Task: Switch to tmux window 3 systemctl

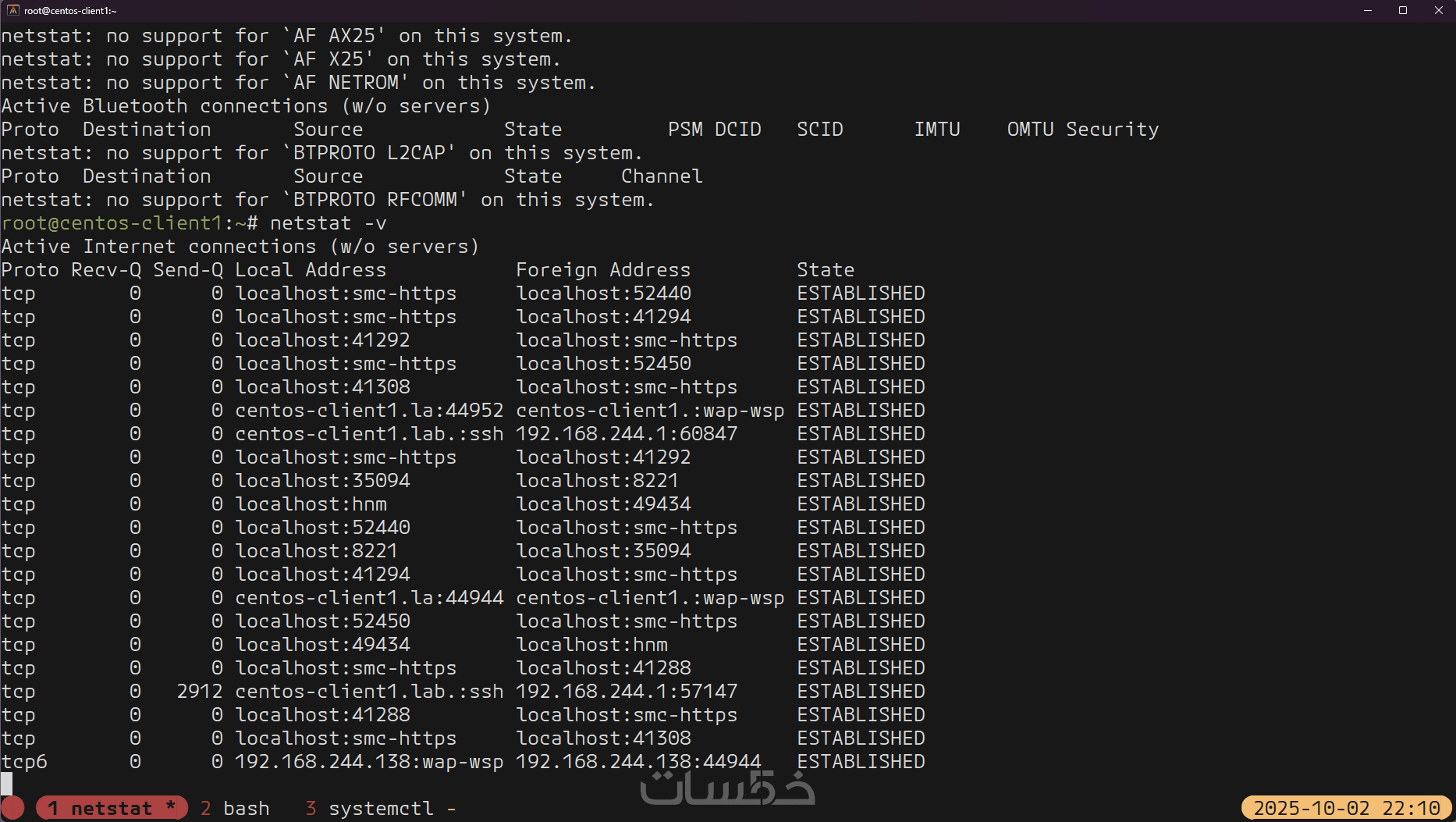Action: [369, 808]
